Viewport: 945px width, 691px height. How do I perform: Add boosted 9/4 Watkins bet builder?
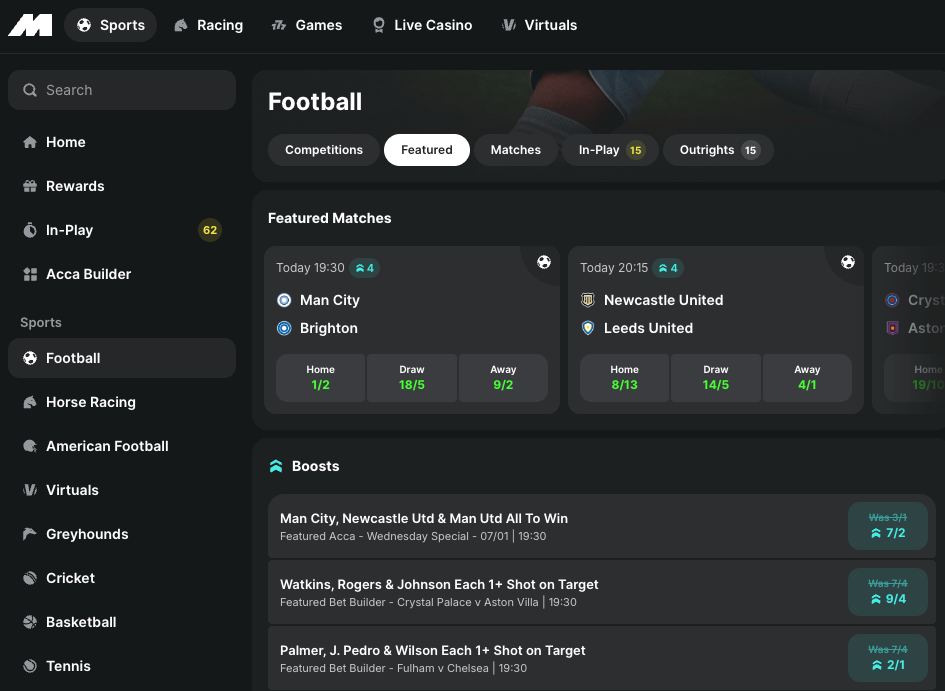887,592
